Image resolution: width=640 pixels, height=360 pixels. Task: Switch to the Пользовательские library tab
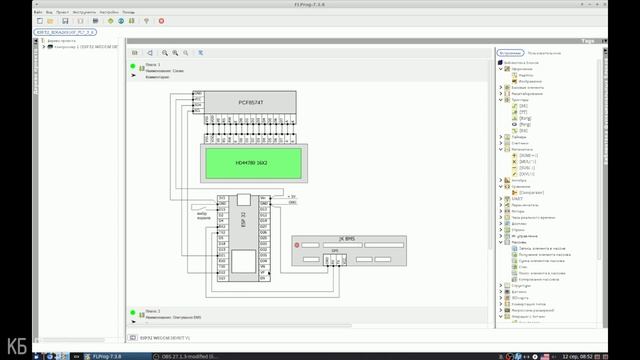544,53
